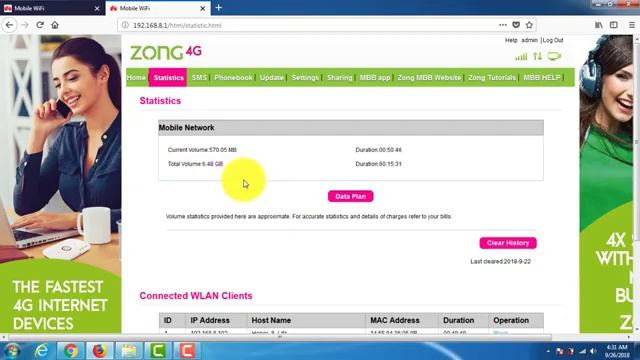Click the horizontal scrollbar at bottom
Image resolution: width=640 pixels, height=360 pixels.
tap(280, 338)
